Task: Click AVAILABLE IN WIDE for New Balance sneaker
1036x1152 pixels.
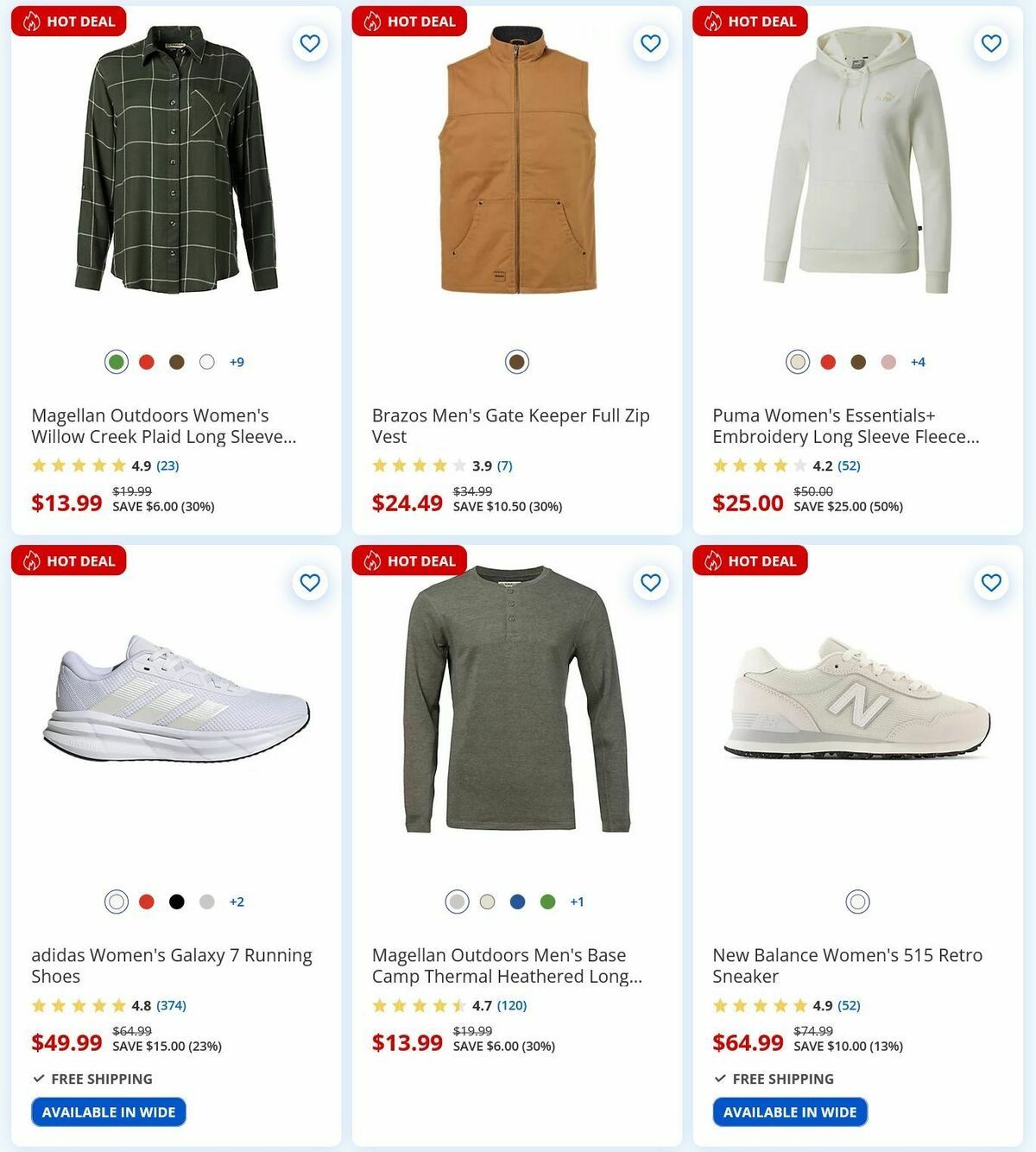Action: click(x=789, y=1111)
